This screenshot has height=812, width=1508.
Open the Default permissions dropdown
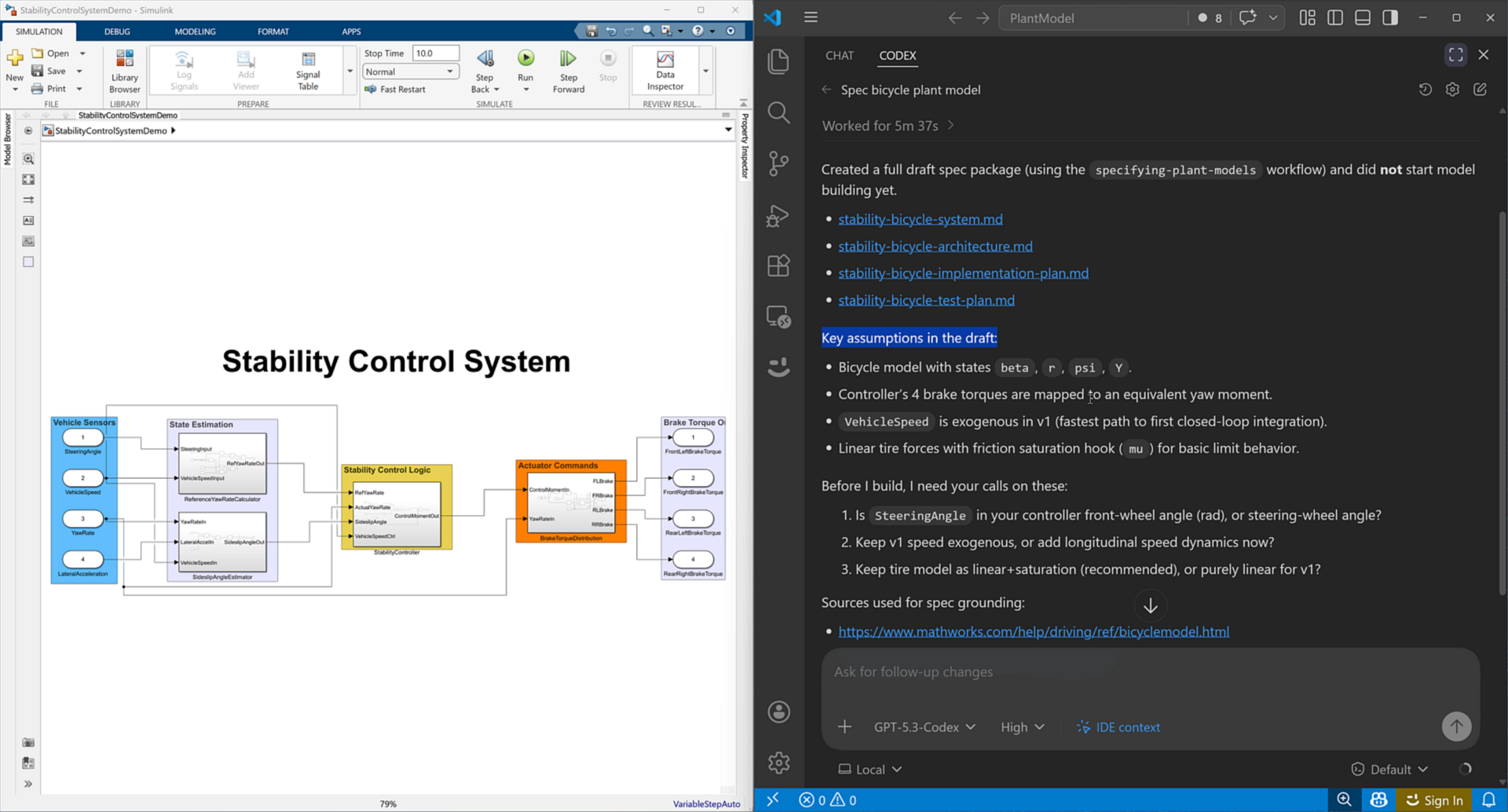point(1389,770)
